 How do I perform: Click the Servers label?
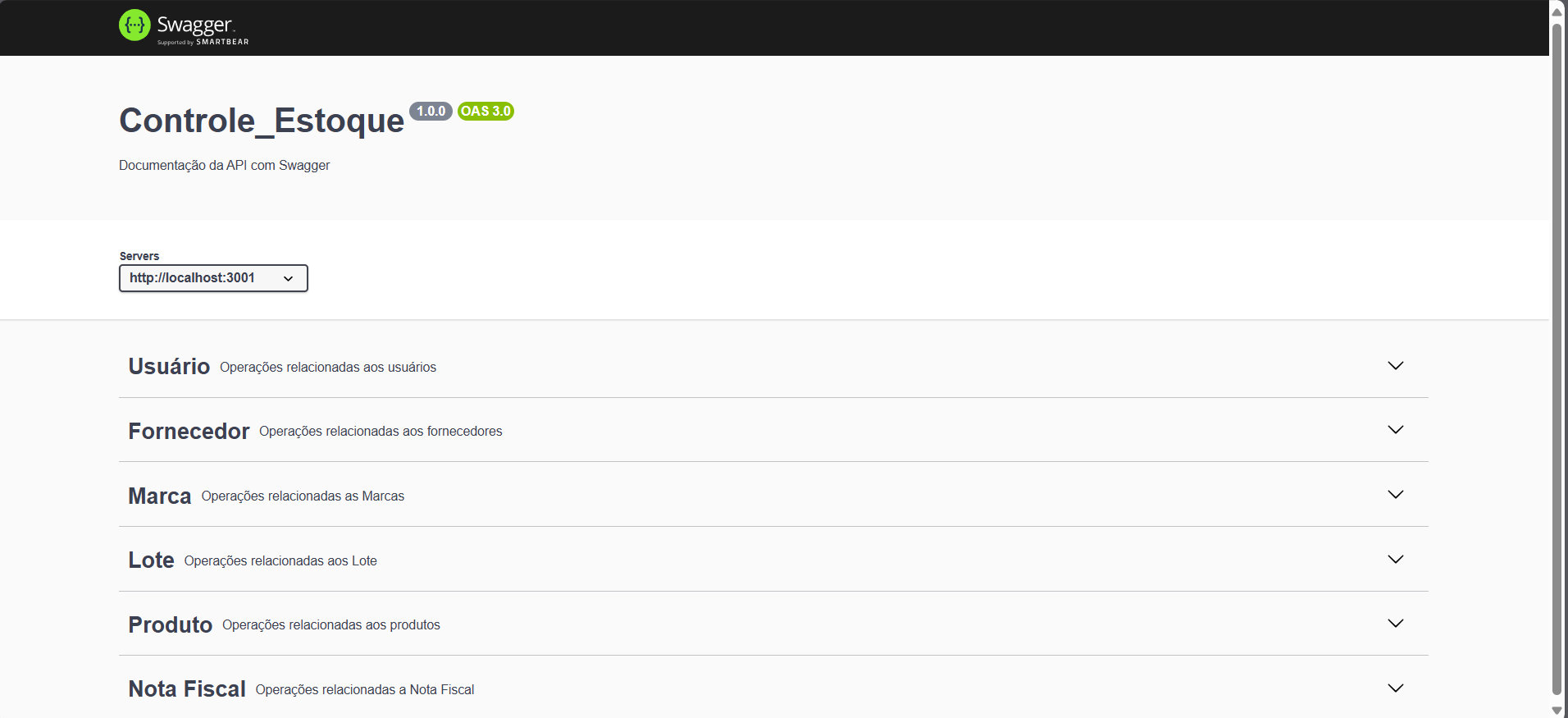[x=139, y=256]
